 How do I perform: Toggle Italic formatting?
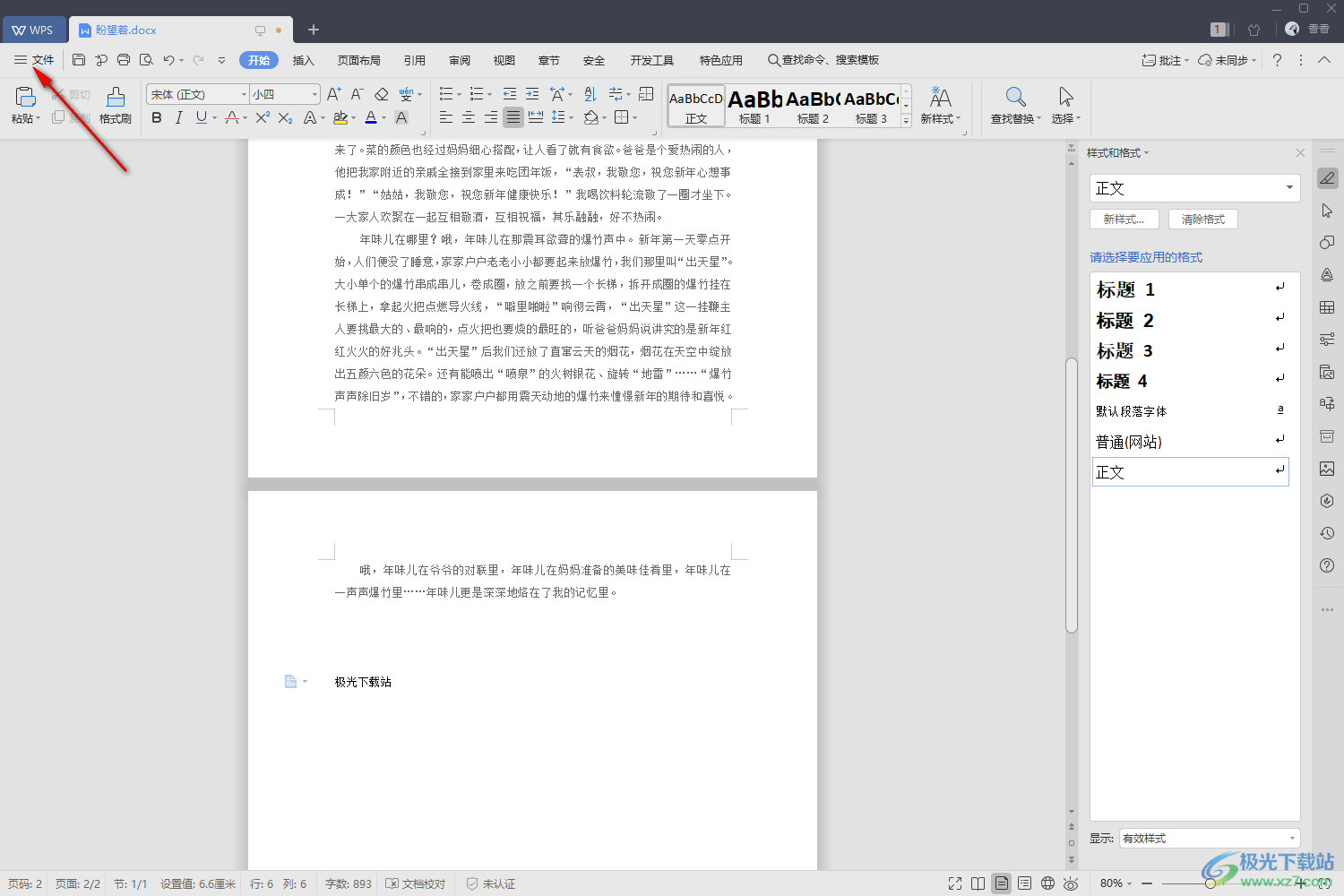(179, 117)
